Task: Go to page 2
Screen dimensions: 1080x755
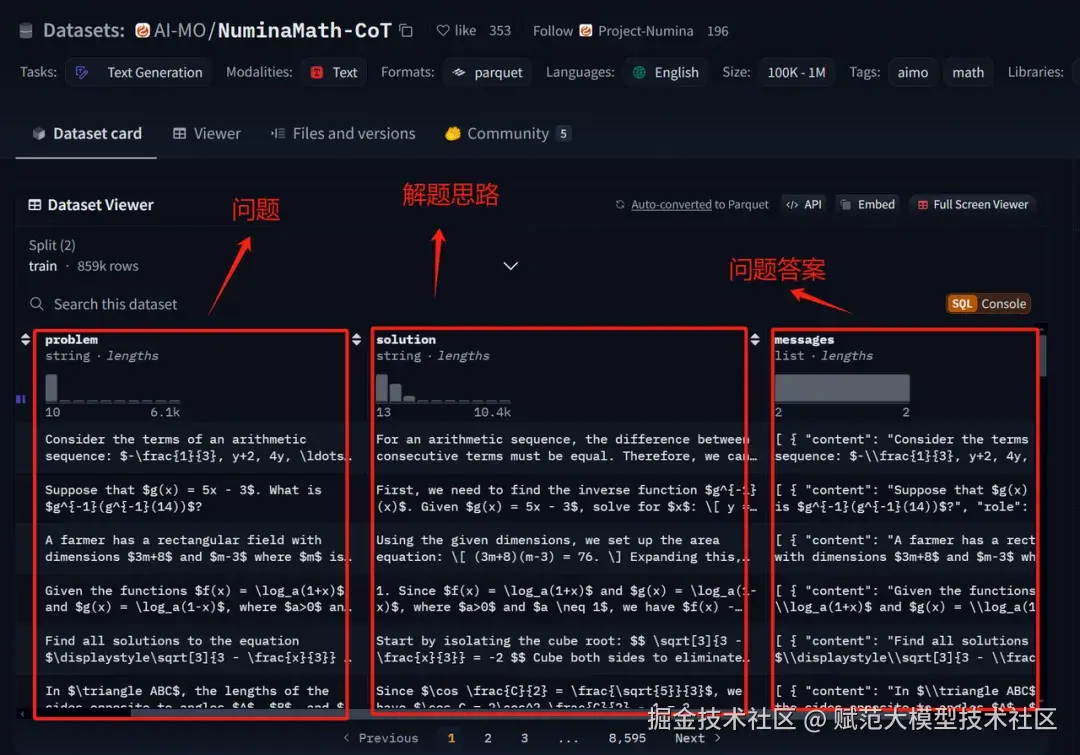Action: (x=488, y=738)
